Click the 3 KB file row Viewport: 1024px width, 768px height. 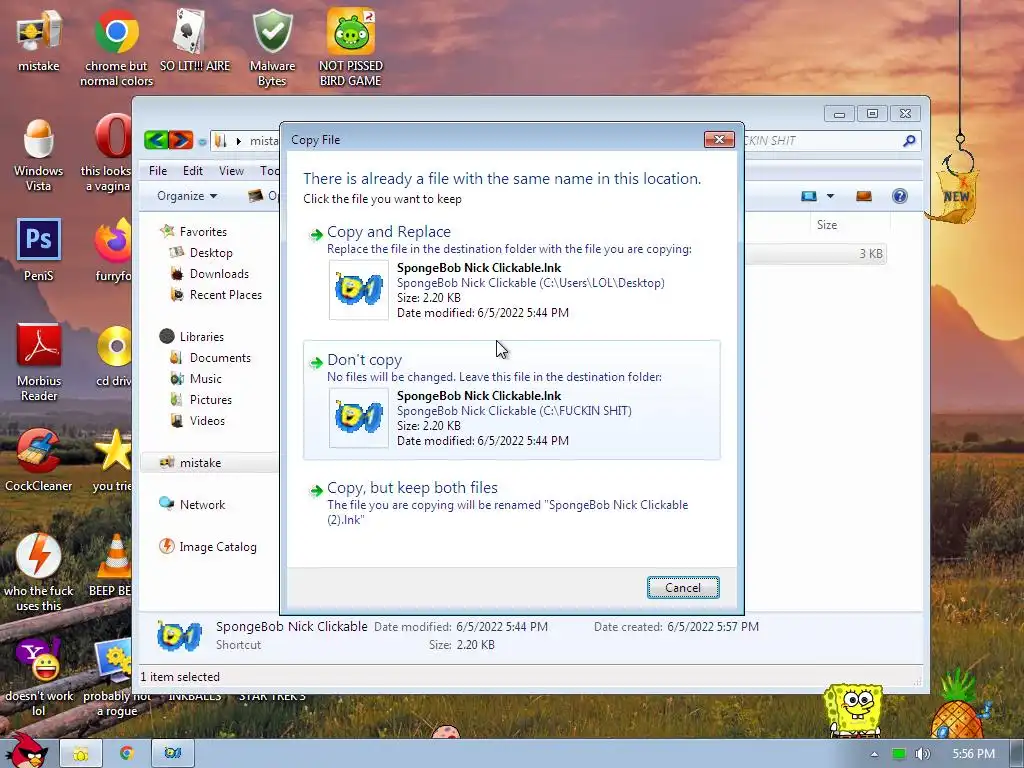pos(815,253)
